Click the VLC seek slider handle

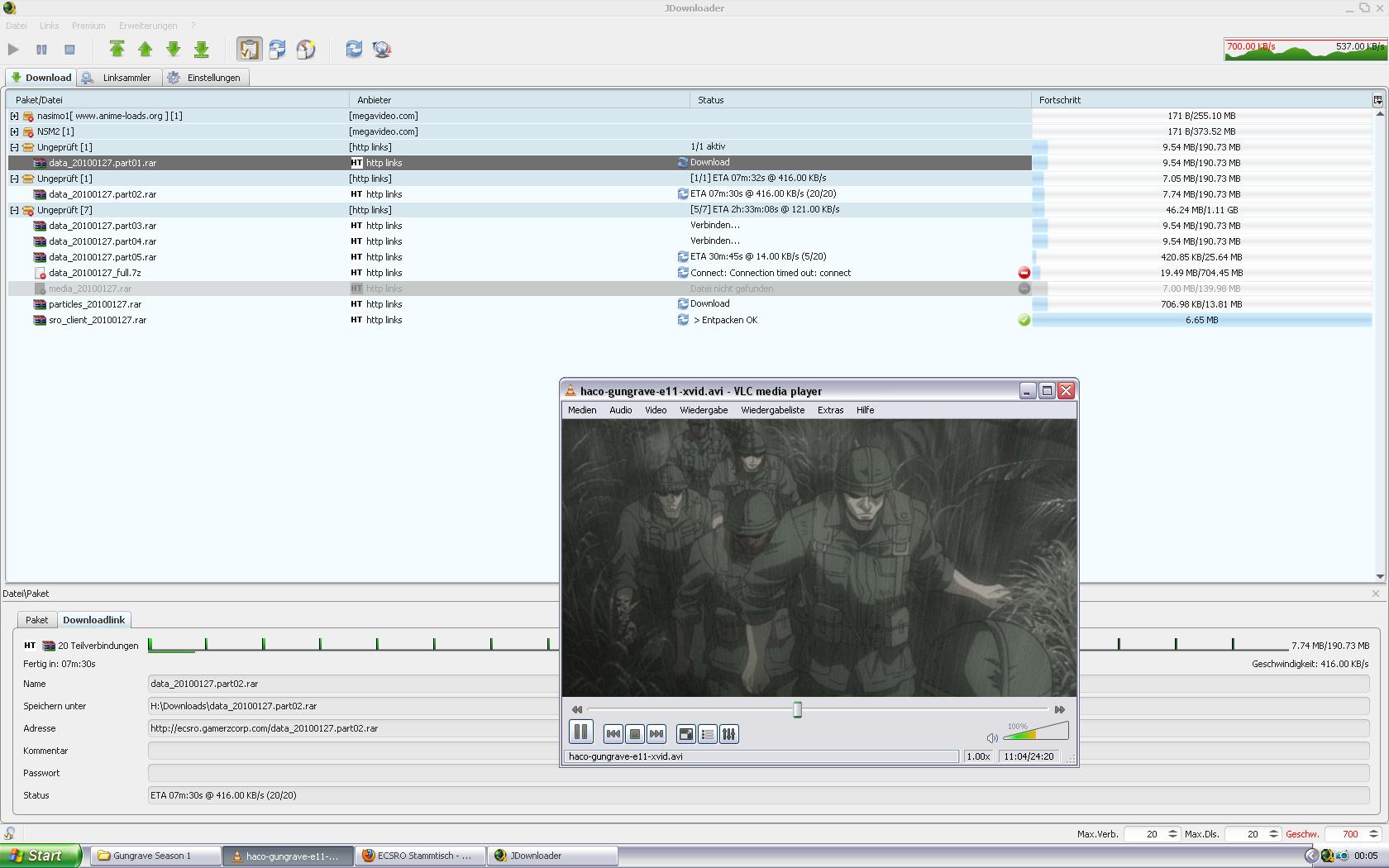(798, 710)
